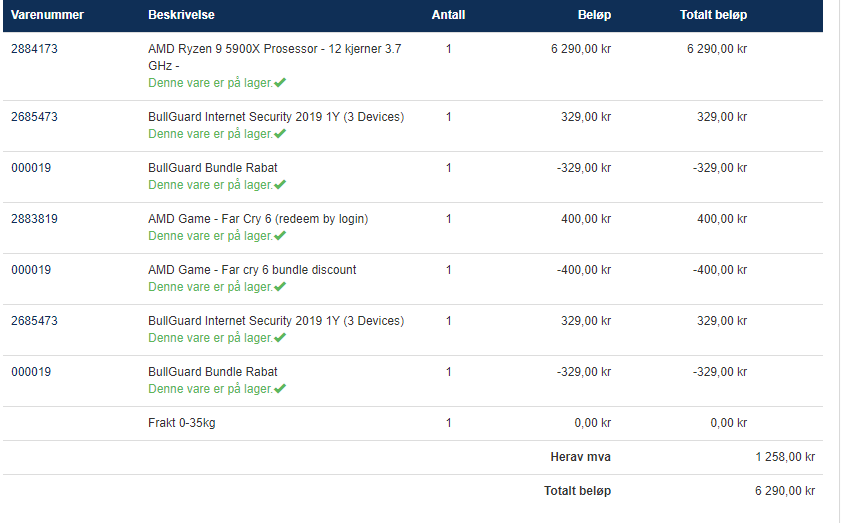Click the Herav mva amount 1 258,00 kr

pyautogui.click(x=785, y=457)
